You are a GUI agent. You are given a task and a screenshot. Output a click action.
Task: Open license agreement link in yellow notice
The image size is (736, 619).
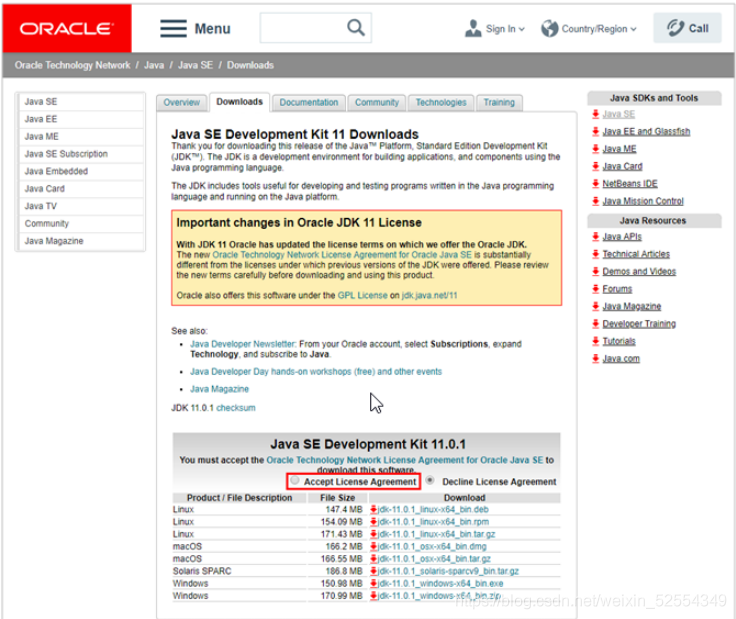click(342, 254)
